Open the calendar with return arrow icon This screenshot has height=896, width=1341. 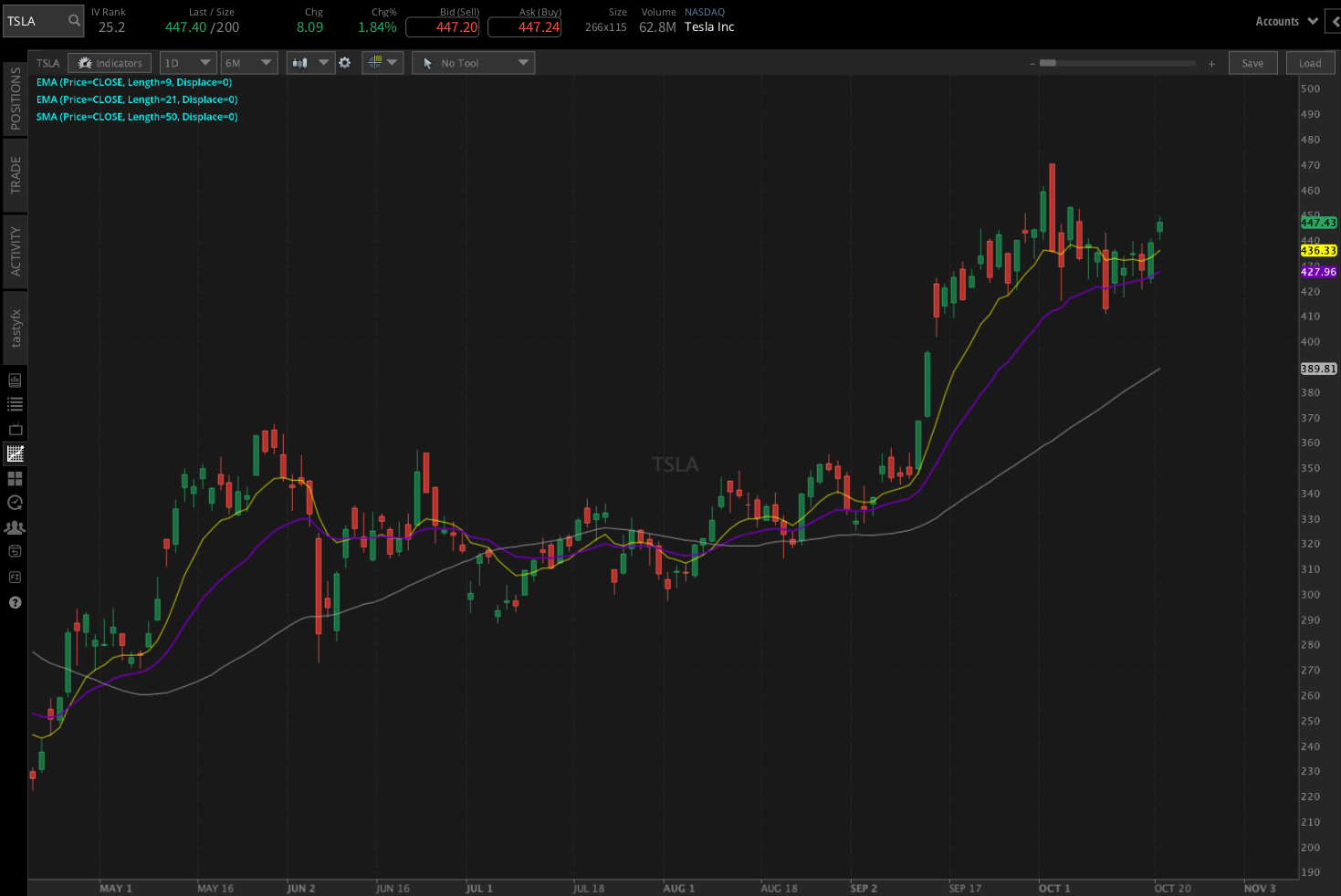pyautogui.click(x=15, y=551)
